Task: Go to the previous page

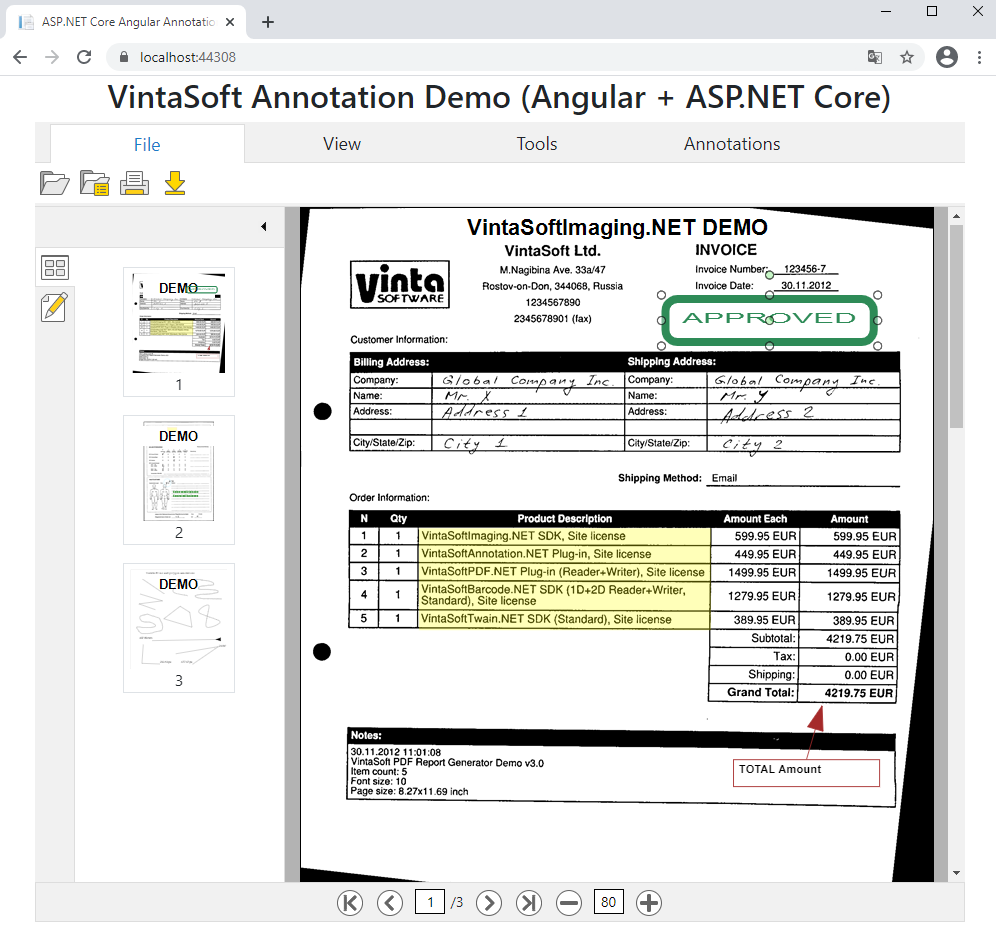Action: [x=389, y=903]
